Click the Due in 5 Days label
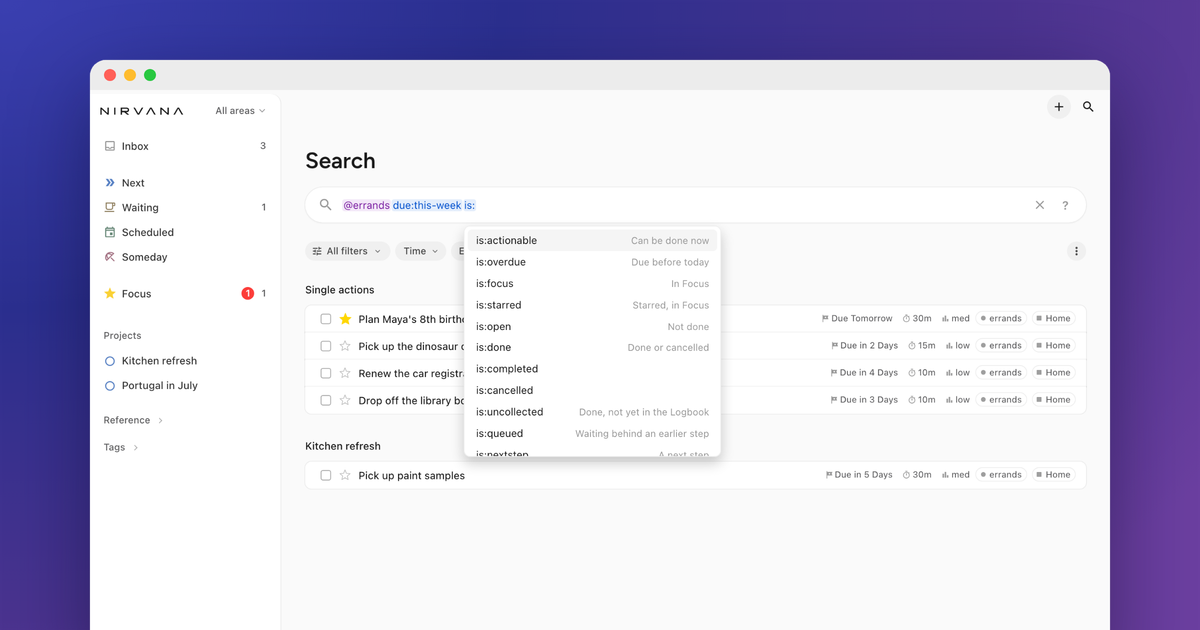The height and width of the screenshot is (630, 1200). [x=859, y=475]
